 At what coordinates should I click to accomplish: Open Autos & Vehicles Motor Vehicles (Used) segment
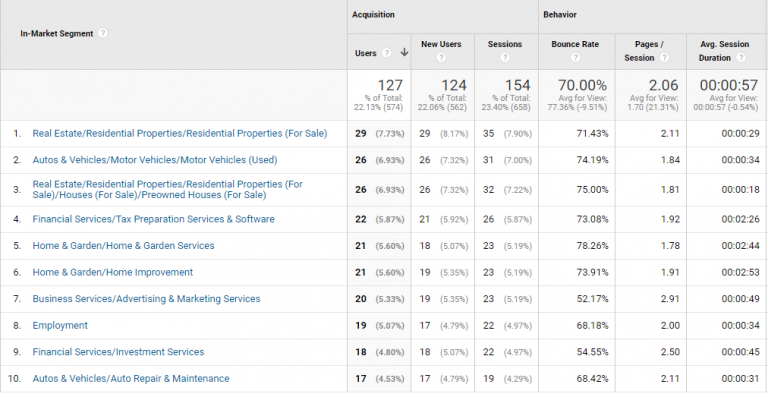pos(155,160)
